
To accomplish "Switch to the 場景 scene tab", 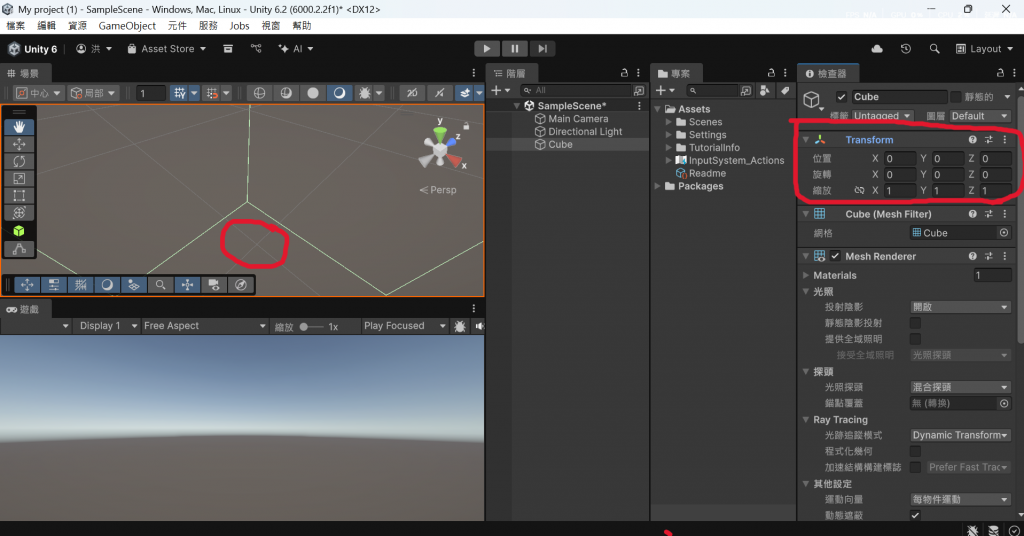I will pyautogui.click(x=24, y=74).
